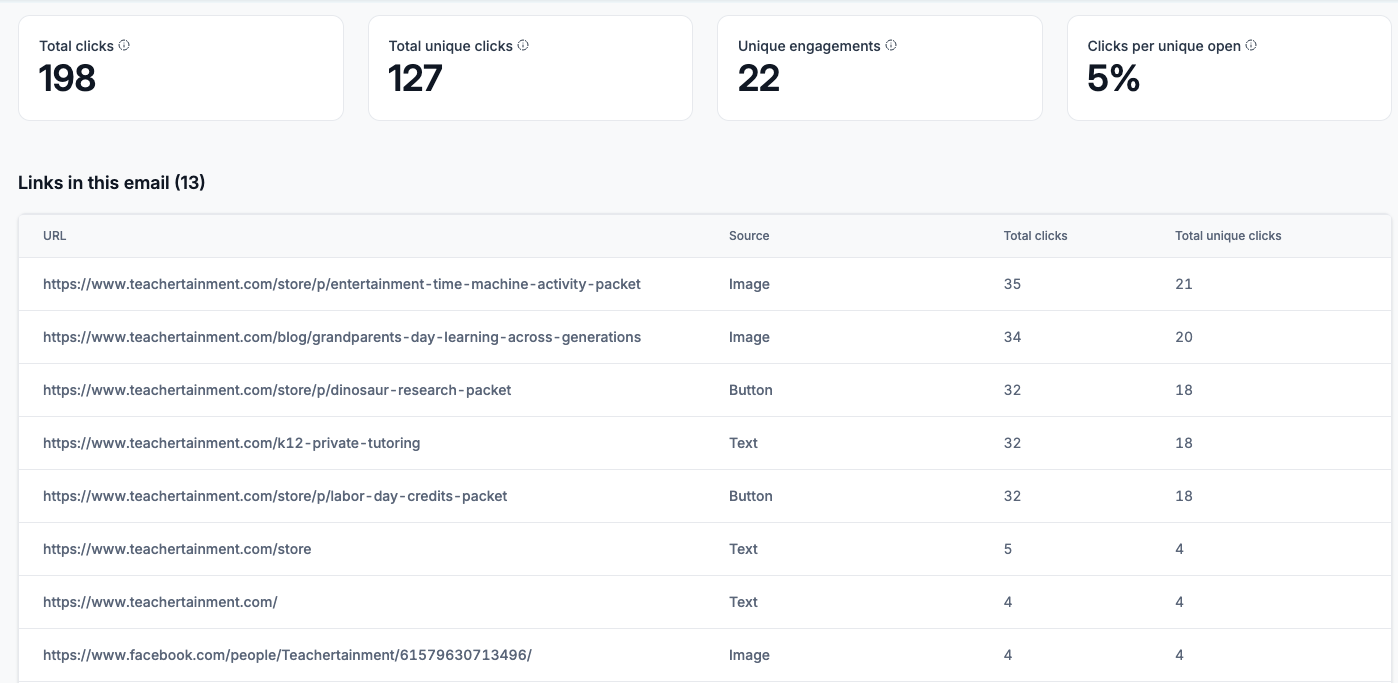Click total clicks value 34

click(1013, 337)
